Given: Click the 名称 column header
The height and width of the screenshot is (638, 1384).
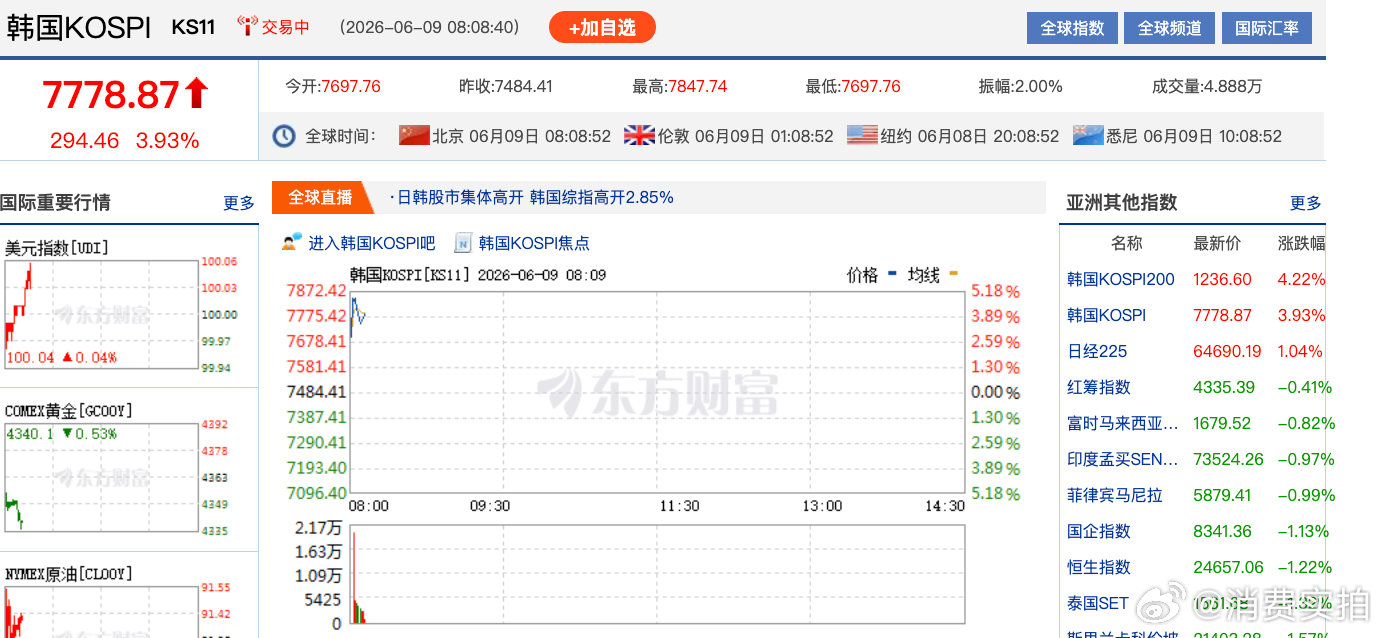Looking at the screenshot, I should [1126, 243].
